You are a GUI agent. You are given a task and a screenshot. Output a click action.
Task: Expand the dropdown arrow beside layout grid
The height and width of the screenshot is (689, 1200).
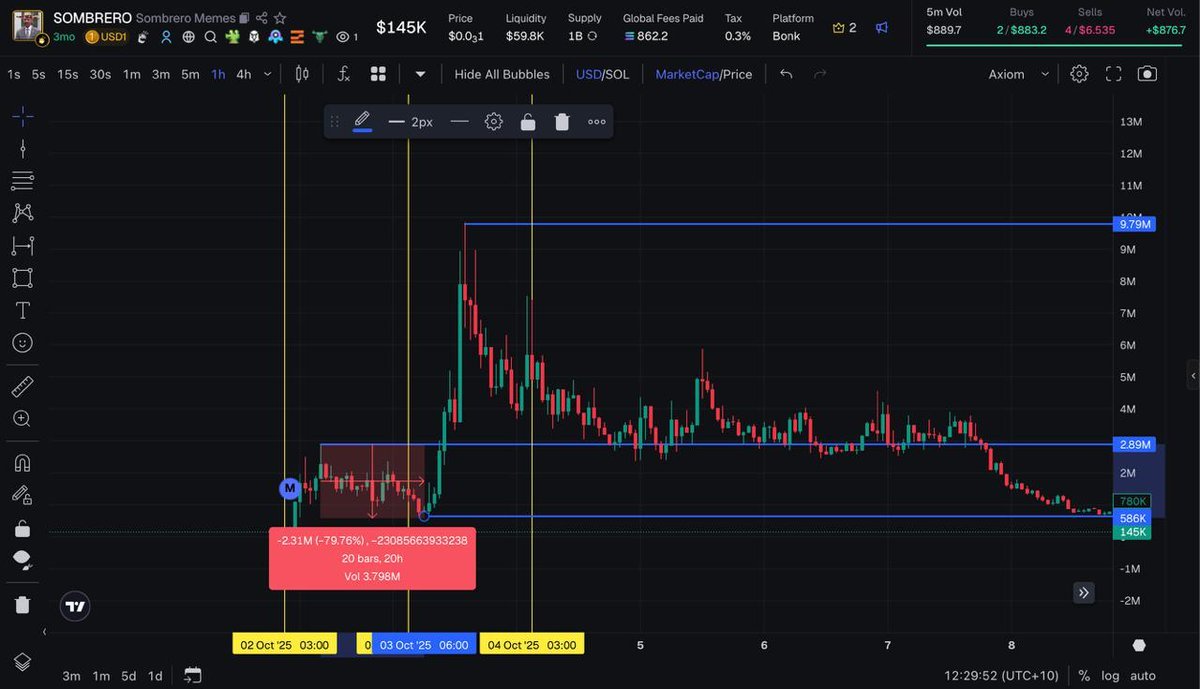[x=420, y=74]
